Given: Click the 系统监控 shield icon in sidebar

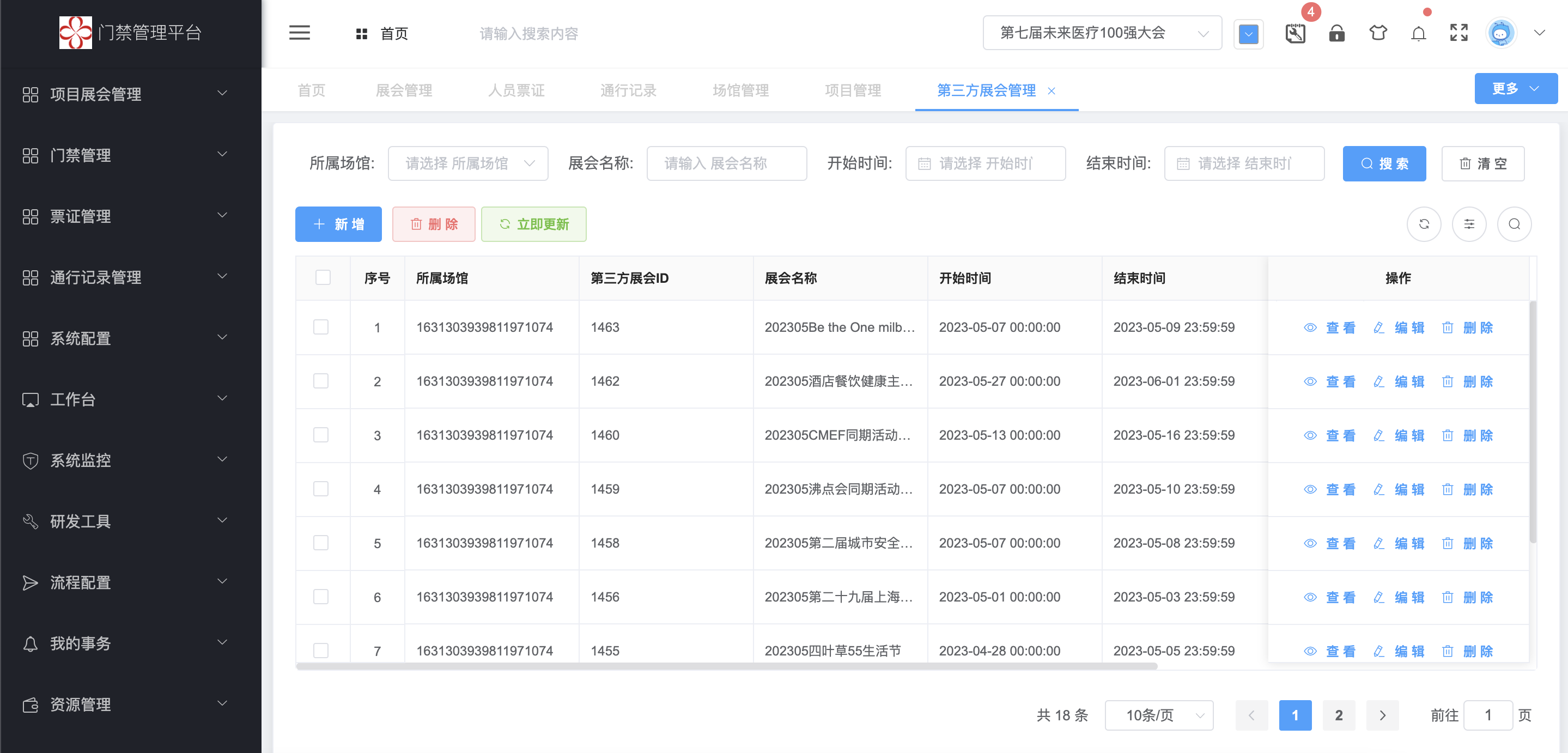Looking at the screenshot, I should pyautogui.click(x=31, y=460).
